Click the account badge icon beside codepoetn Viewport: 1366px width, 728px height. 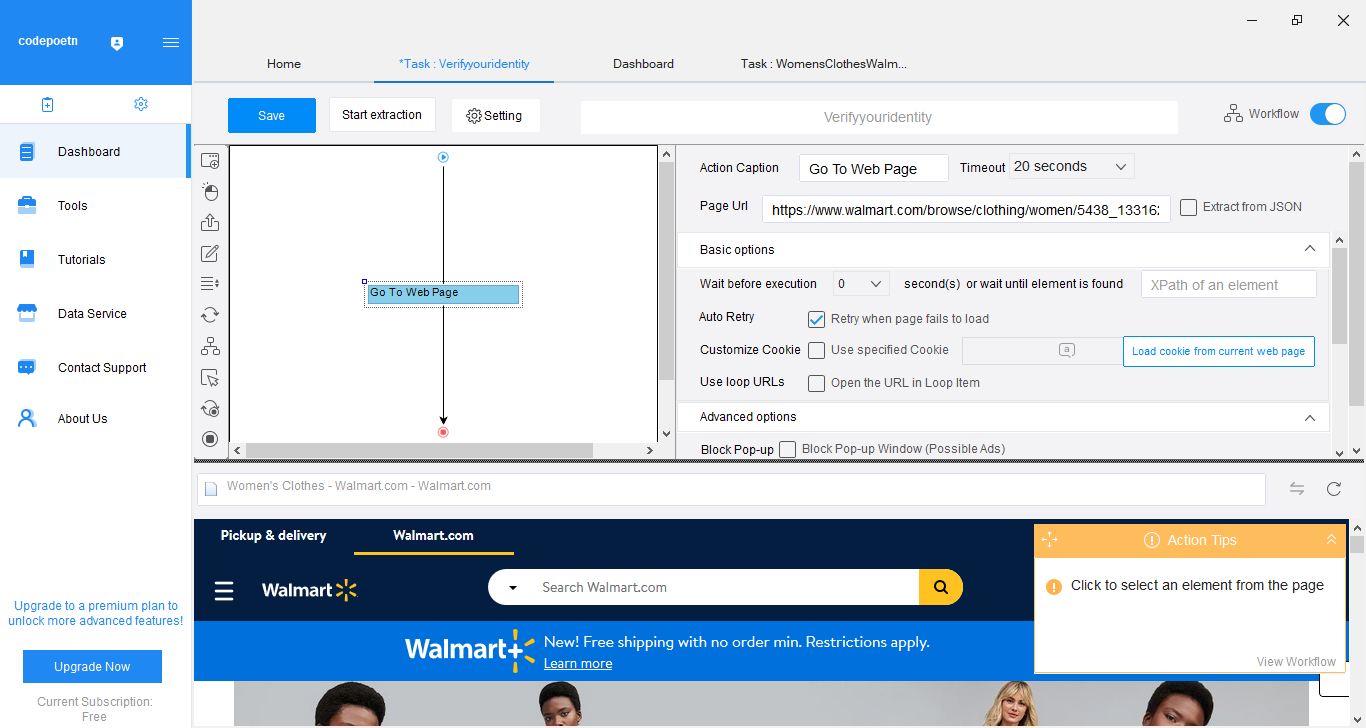(x=117, y=43)
